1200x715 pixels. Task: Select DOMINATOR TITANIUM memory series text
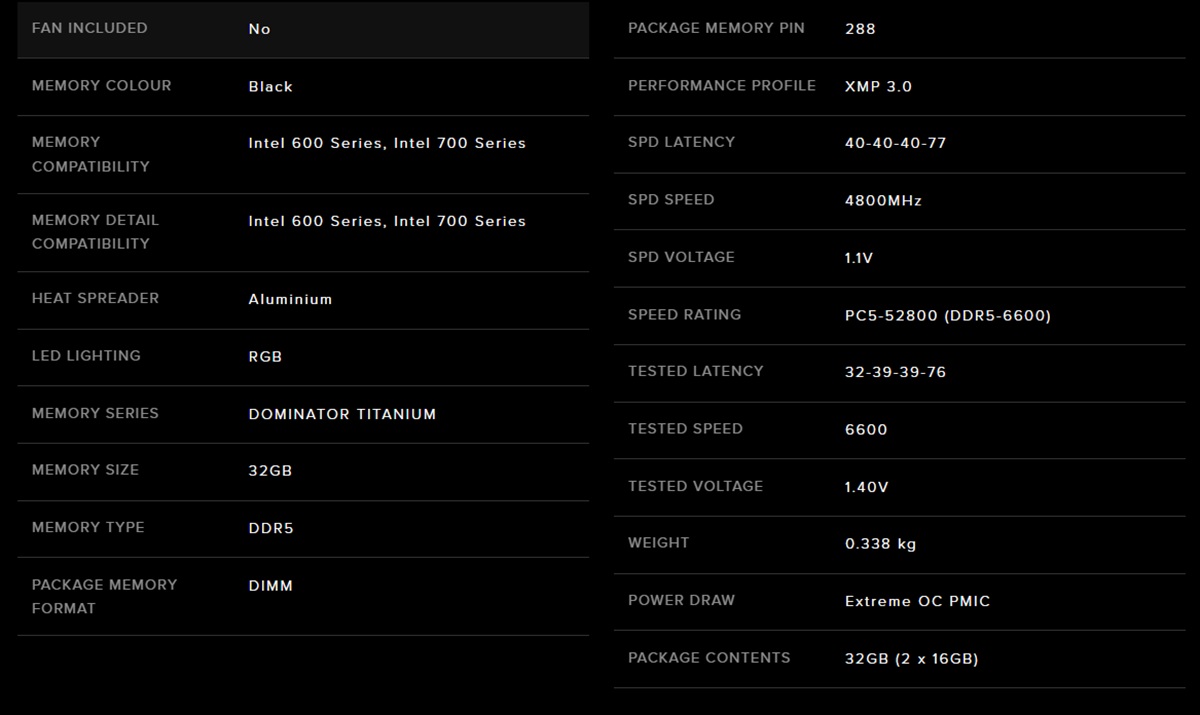(342, 414)
